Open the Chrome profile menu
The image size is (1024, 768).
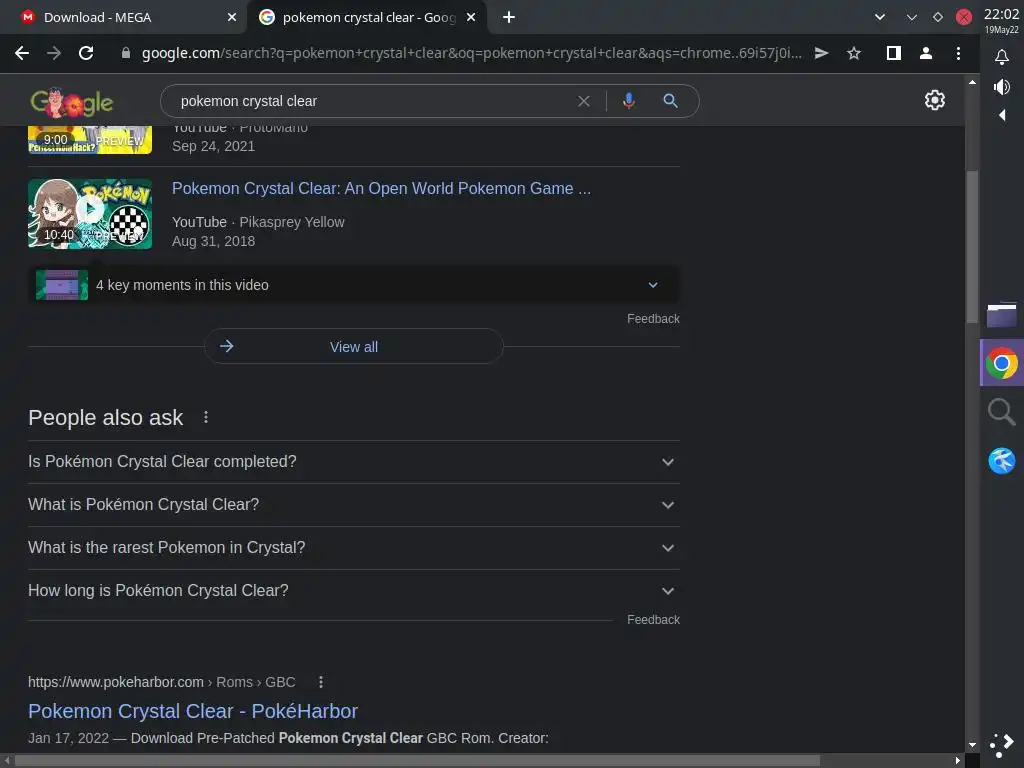(925, 54)
